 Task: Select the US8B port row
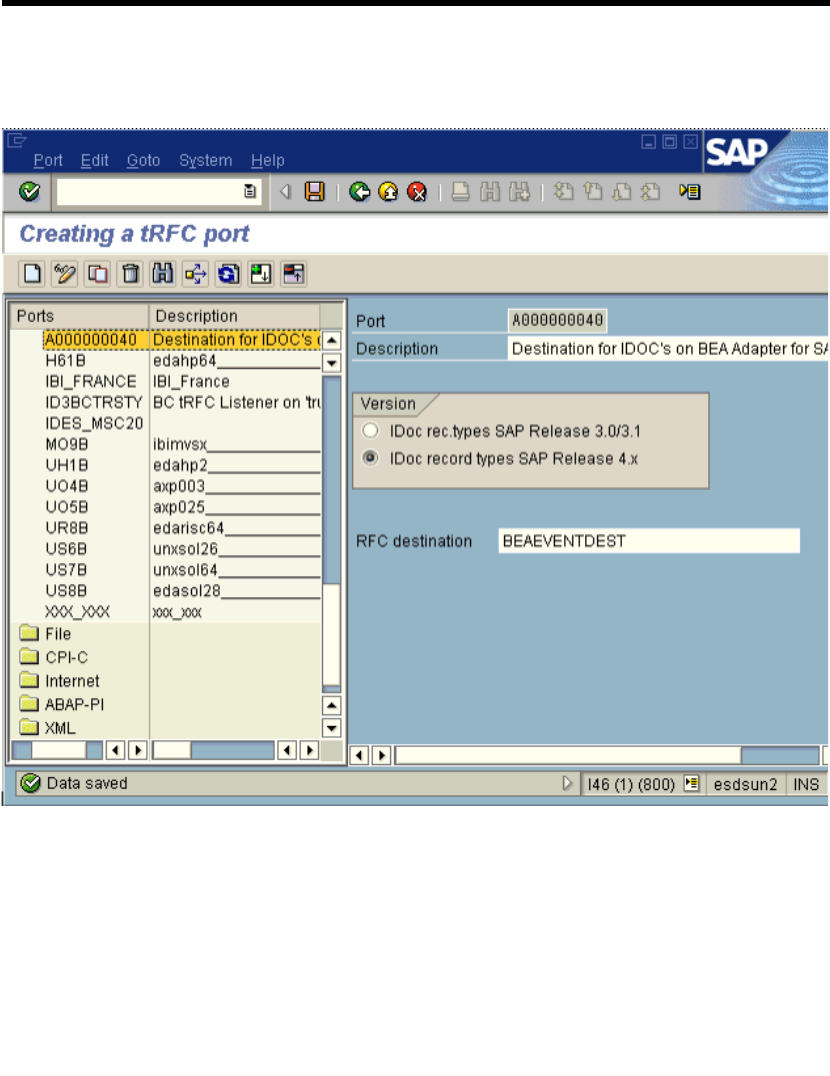tap(66, 591)
